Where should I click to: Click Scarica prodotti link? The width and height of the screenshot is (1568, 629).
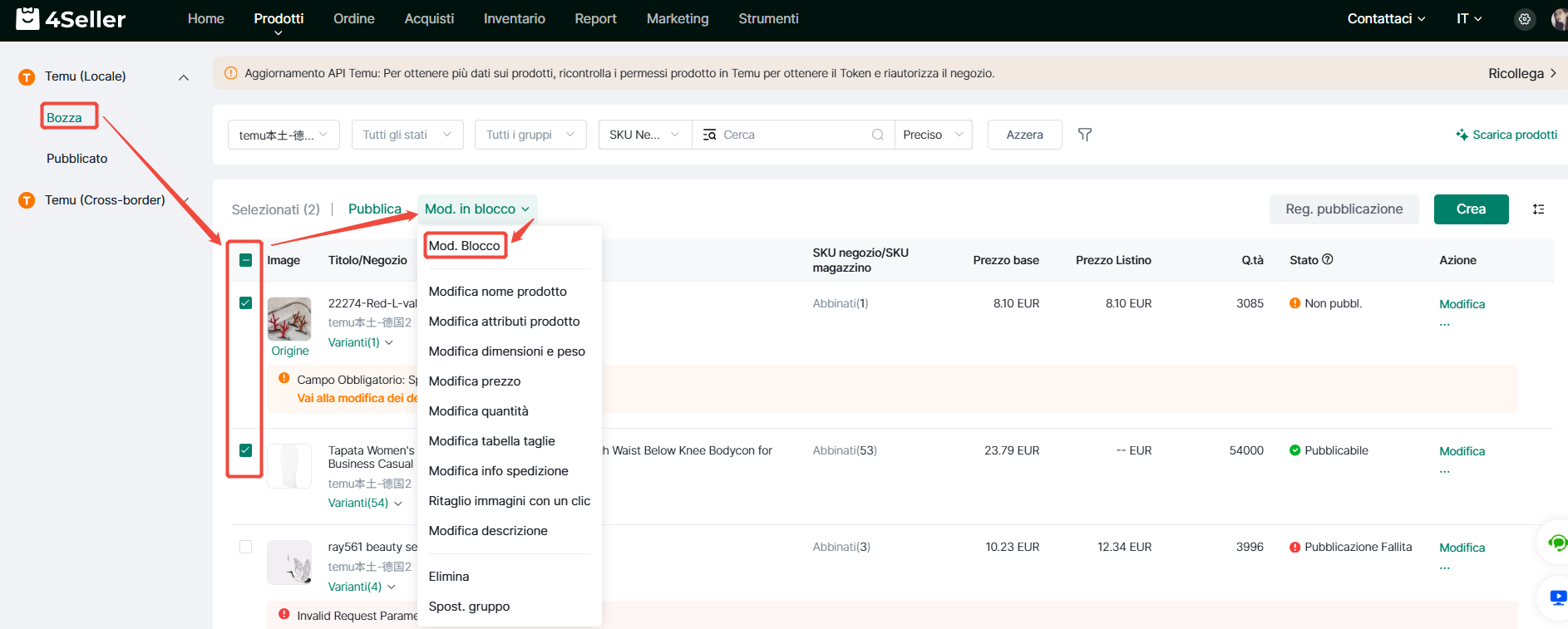(x=1506, y=135)
